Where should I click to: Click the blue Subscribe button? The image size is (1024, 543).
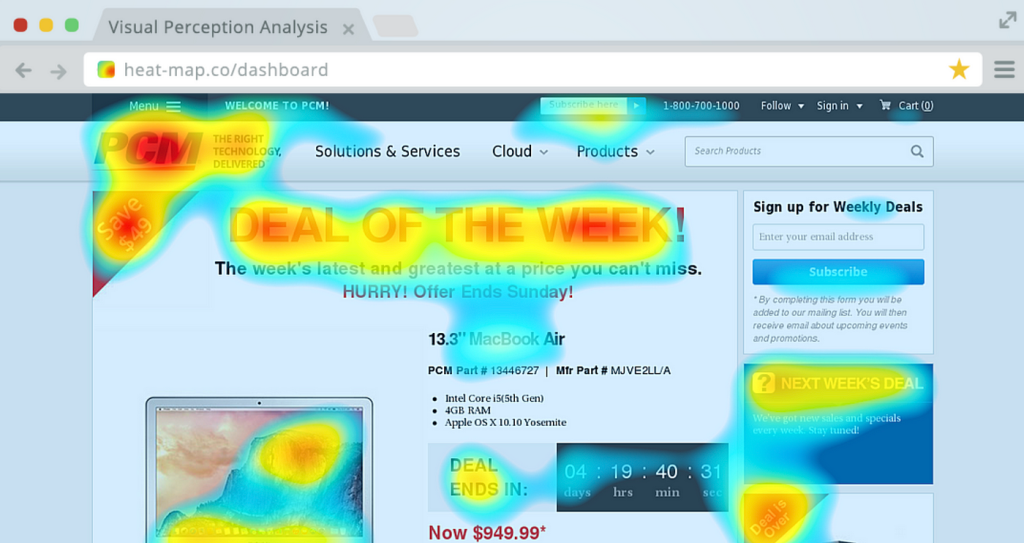(x=838, y=272)
